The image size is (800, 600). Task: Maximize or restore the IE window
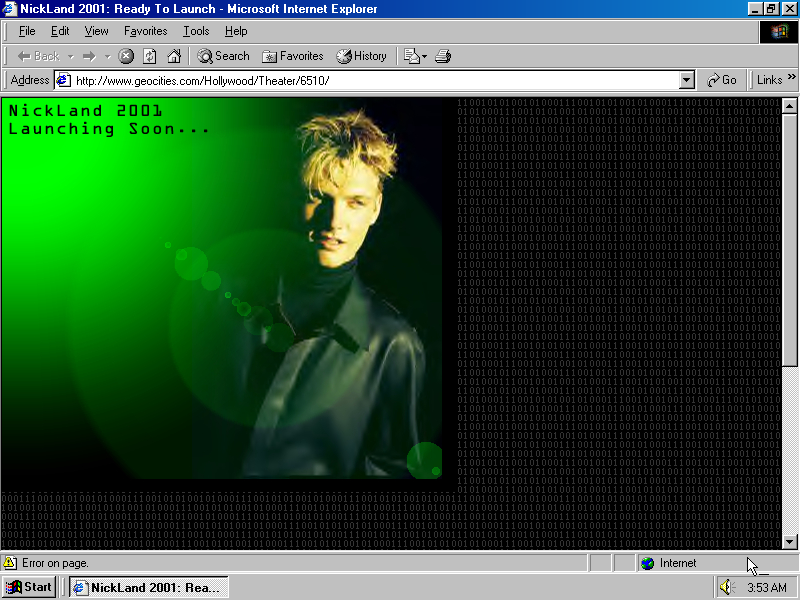click(771, 9)
